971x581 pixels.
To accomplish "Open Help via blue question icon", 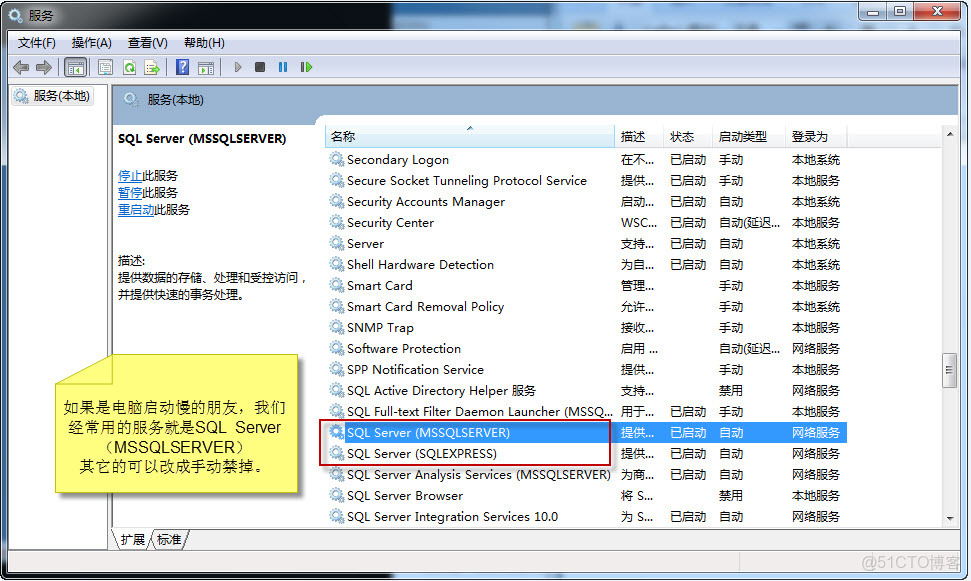I will coord(182,67).
